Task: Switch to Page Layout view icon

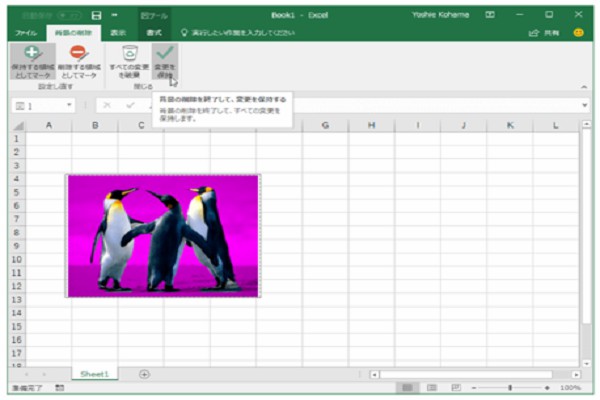Action: tap(432, 388)
